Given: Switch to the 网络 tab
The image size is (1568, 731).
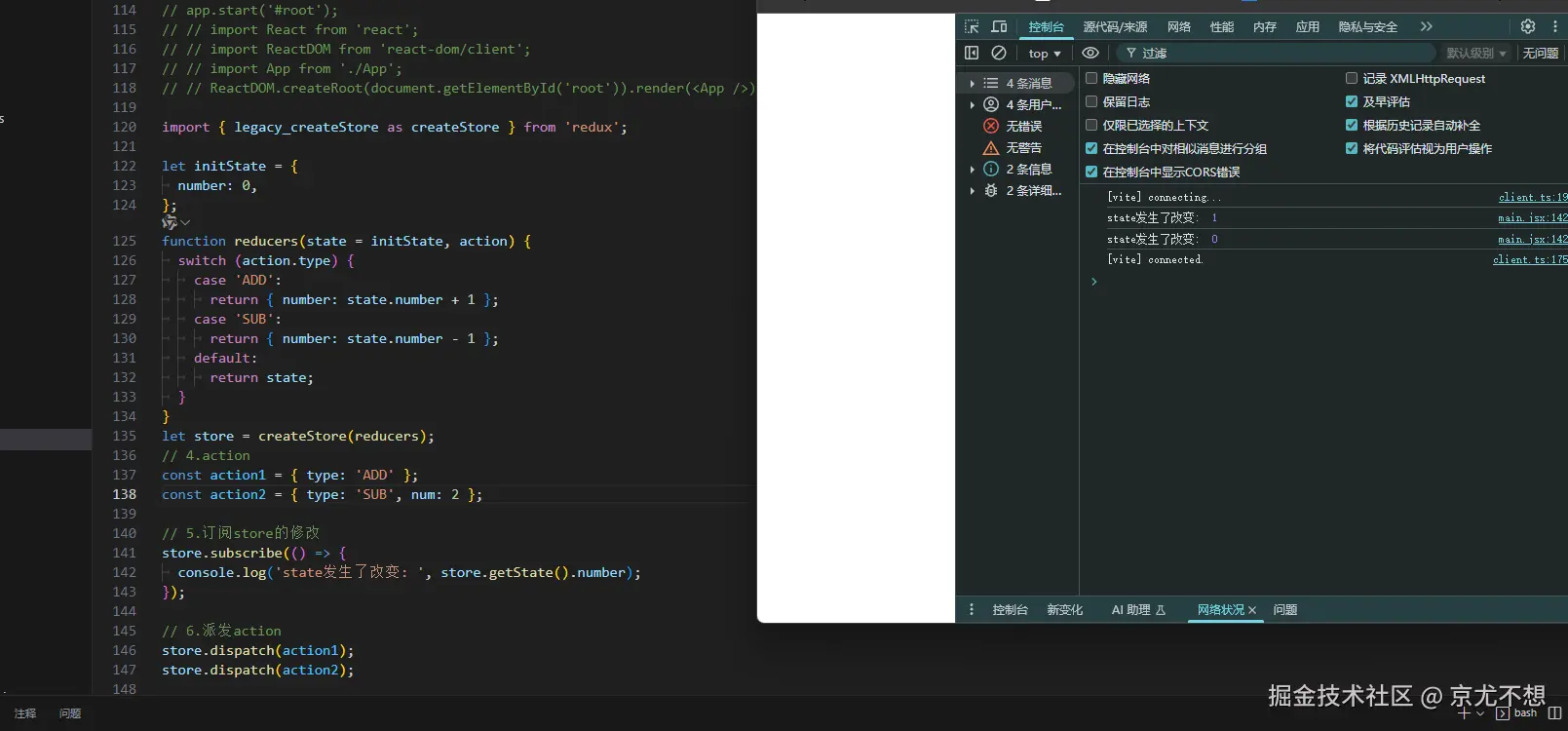Looking at the screenshot, I should 1179,27.
